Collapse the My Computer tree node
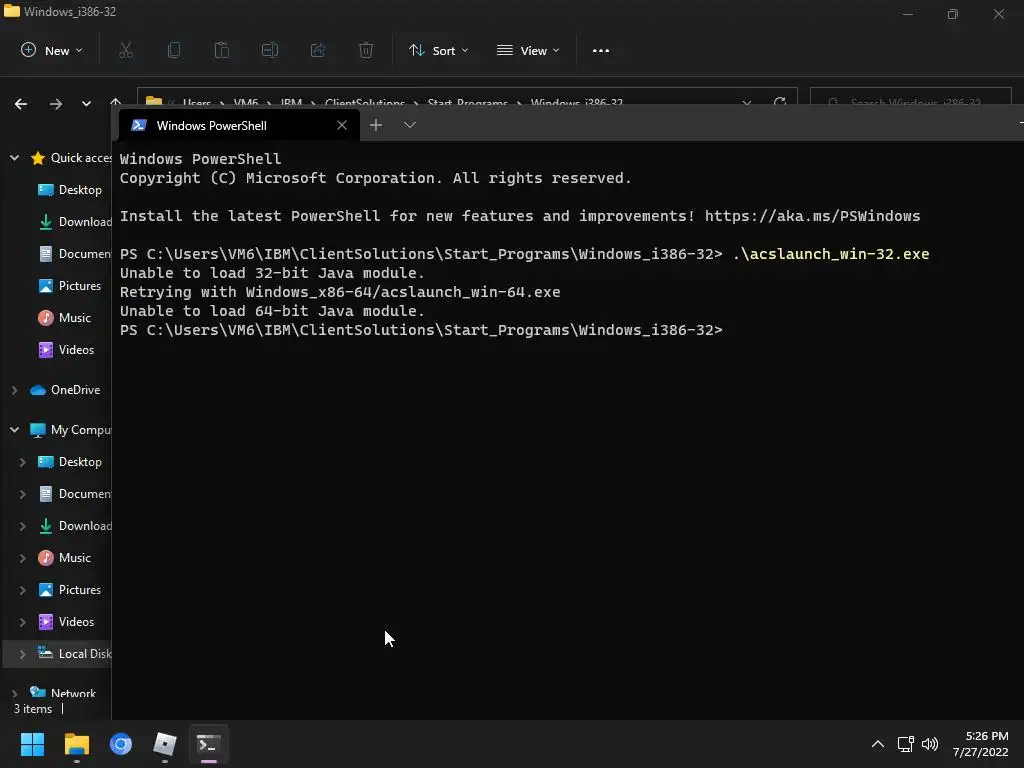The width and height of the screenshot is (1024, 768). [x=14, y=430]
